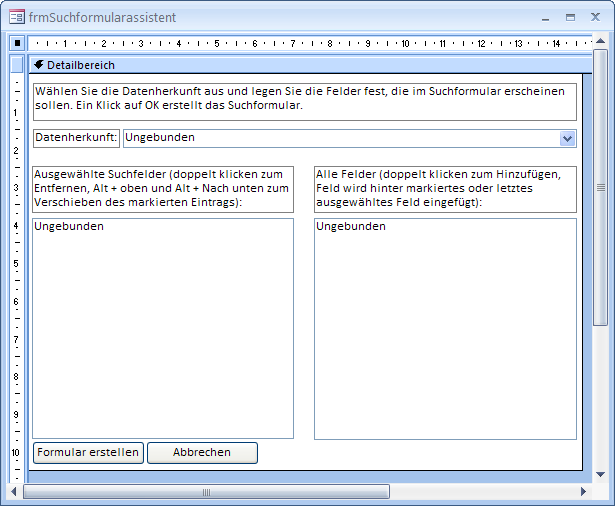Select the instruction text label at the top

pos(304,101)
